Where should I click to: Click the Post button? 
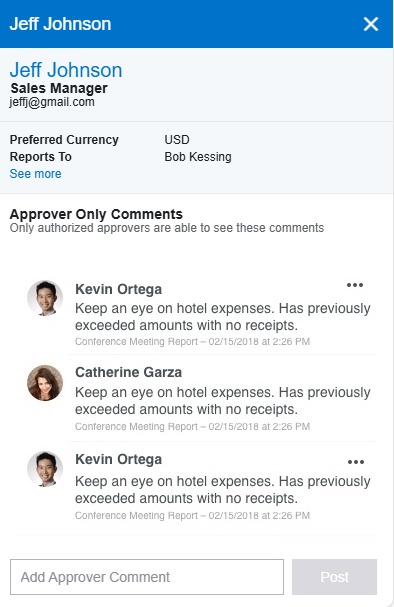[x=334, y=577]
